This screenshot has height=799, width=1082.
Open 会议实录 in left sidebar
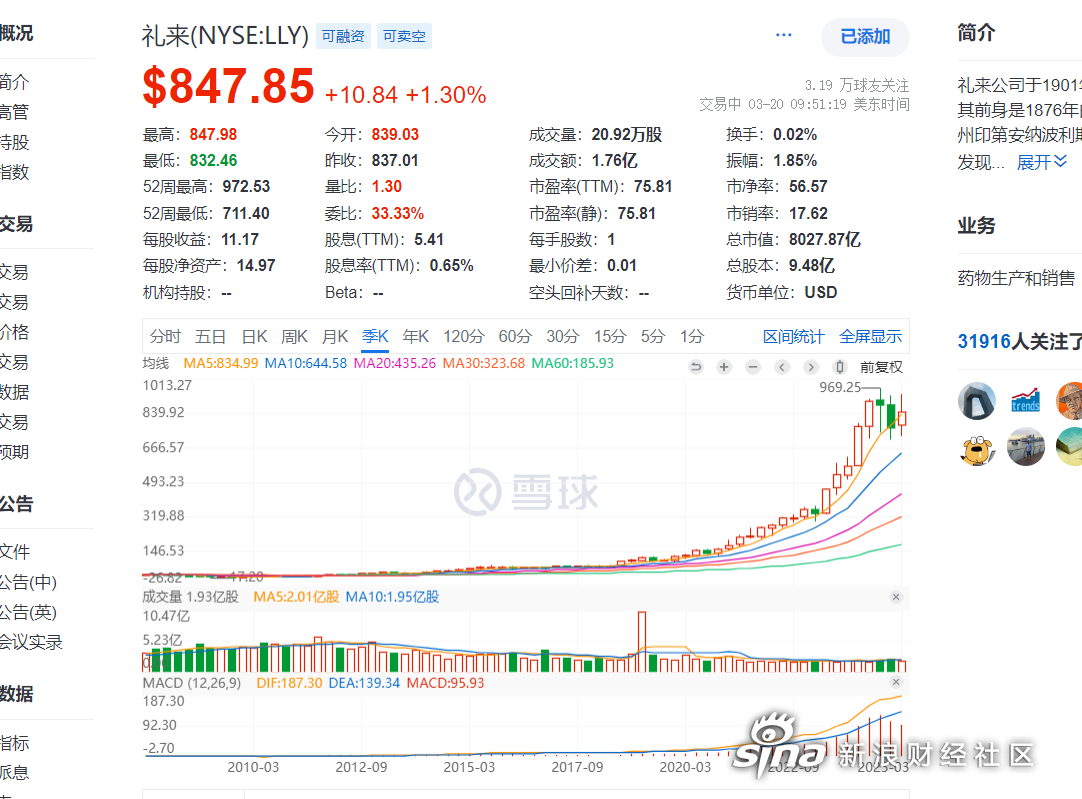point(31,642)
